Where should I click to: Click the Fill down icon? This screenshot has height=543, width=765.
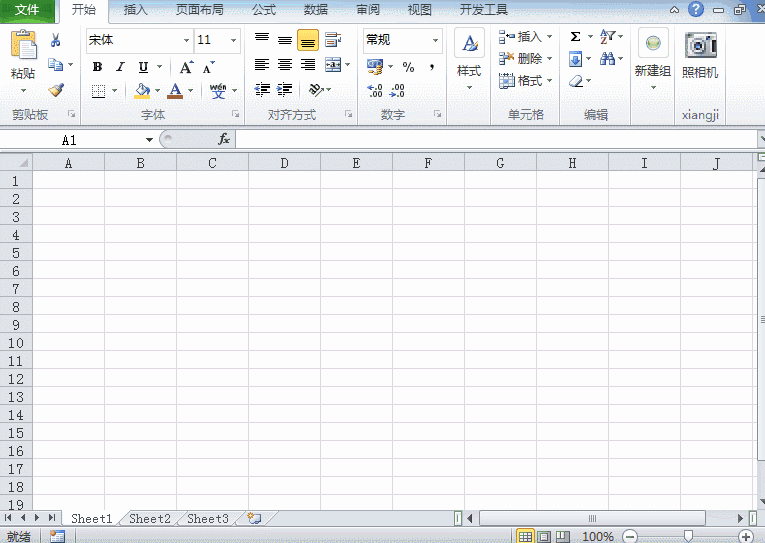pos(576,60)
